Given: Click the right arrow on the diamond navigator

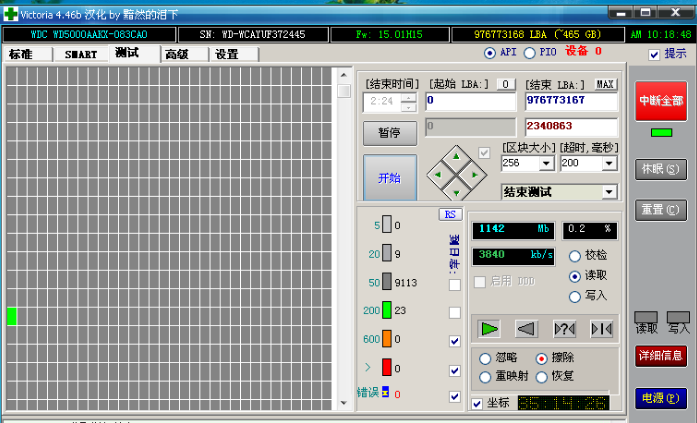Looking at the screenshot, I should click(x=477, y=174).
